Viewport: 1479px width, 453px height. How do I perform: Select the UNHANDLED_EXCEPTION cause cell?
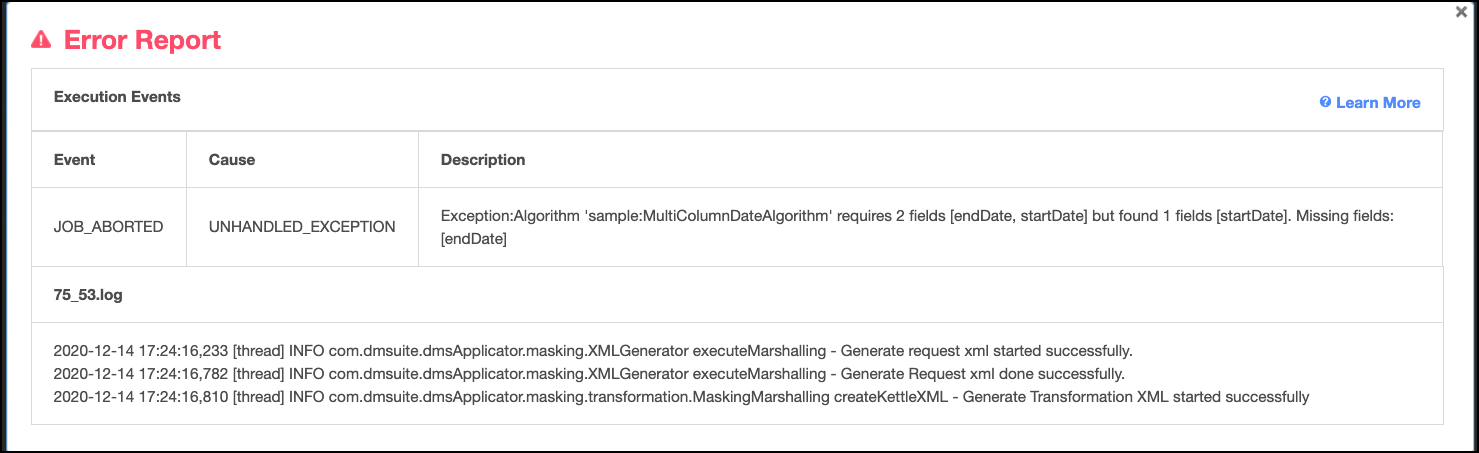(x=302, y=227)
